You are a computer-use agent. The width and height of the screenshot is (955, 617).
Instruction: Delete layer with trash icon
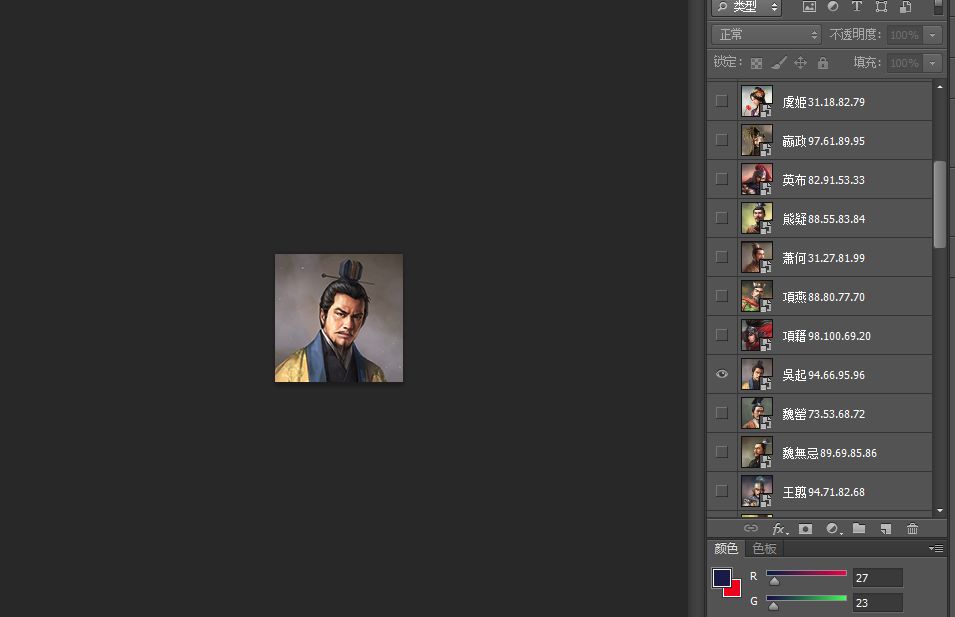coord(912,529)
